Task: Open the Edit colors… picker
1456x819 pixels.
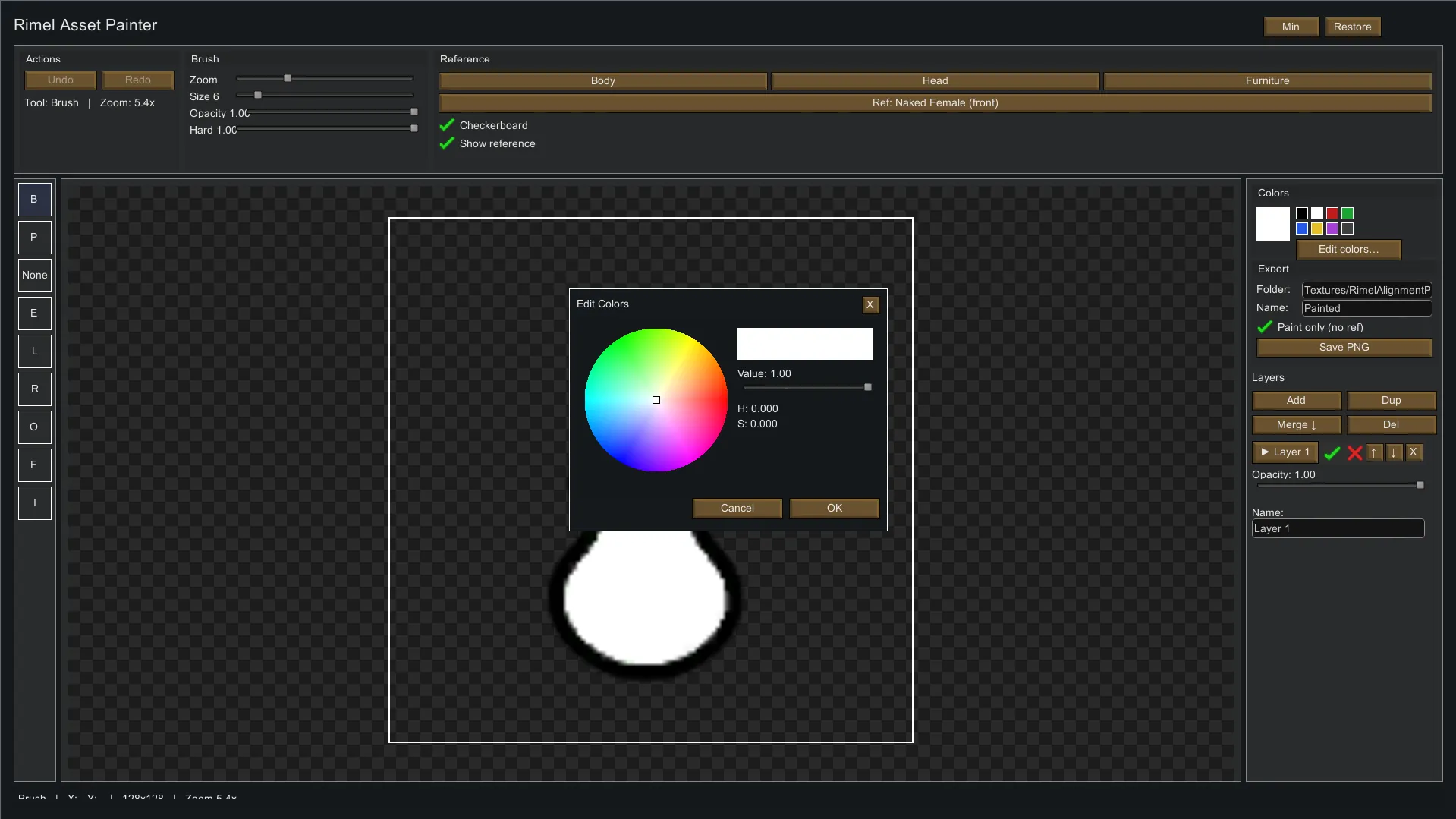Action: click(x=1348, y=250)
